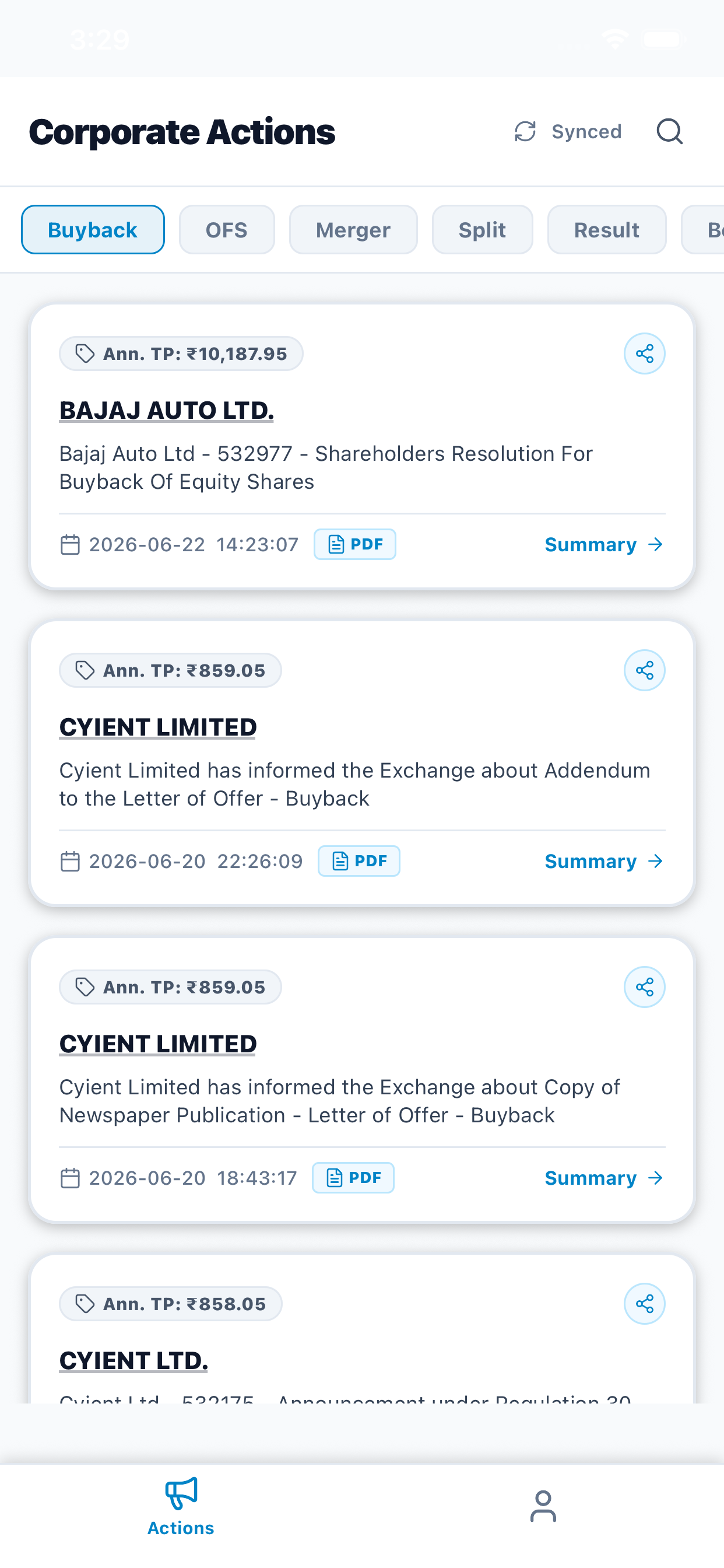Open the search magnifier icon
The height and width of the screenshot is (1568, 724).
tap(669, 131)
